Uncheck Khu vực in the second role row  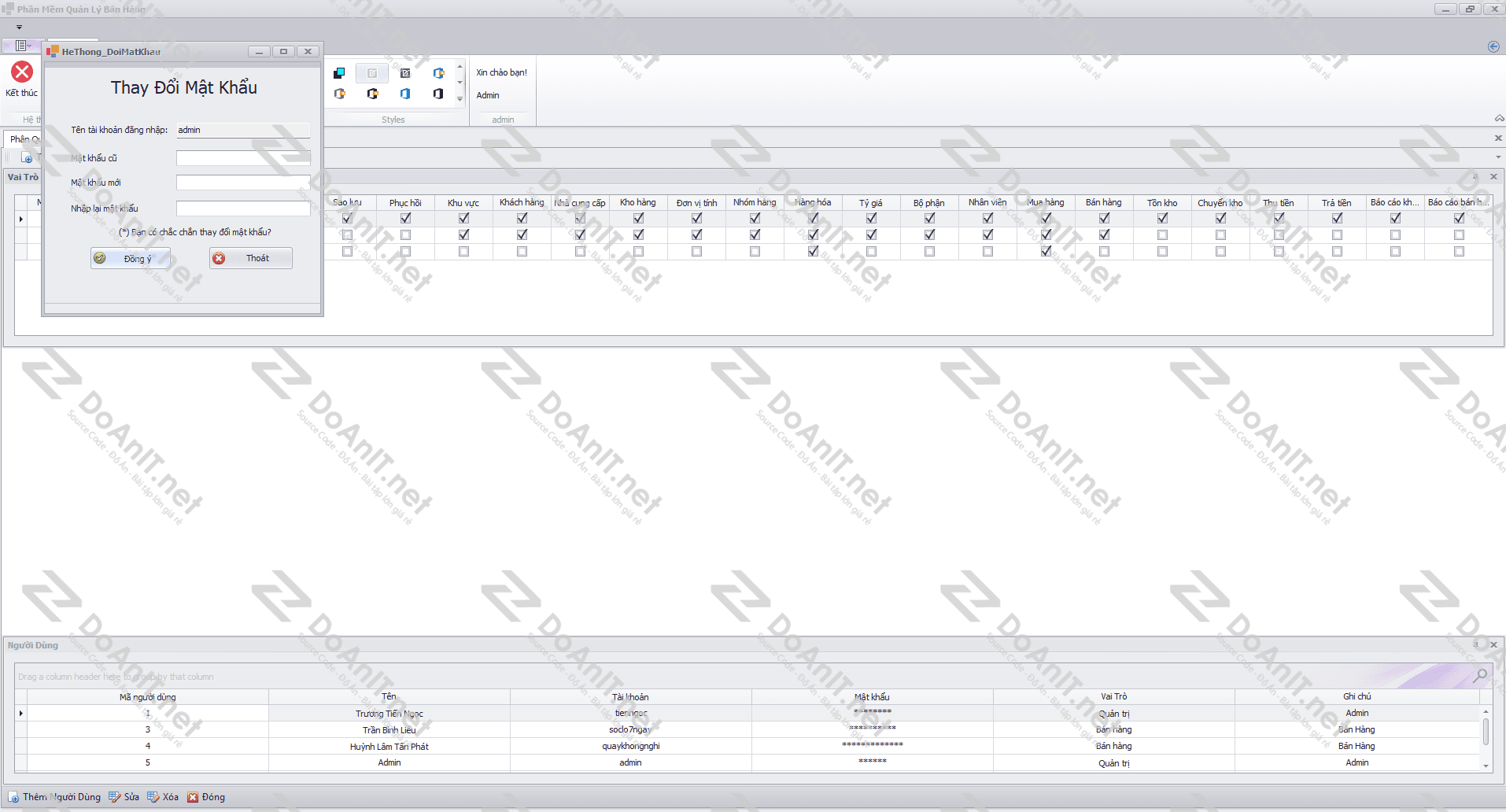tap(463, 234)
